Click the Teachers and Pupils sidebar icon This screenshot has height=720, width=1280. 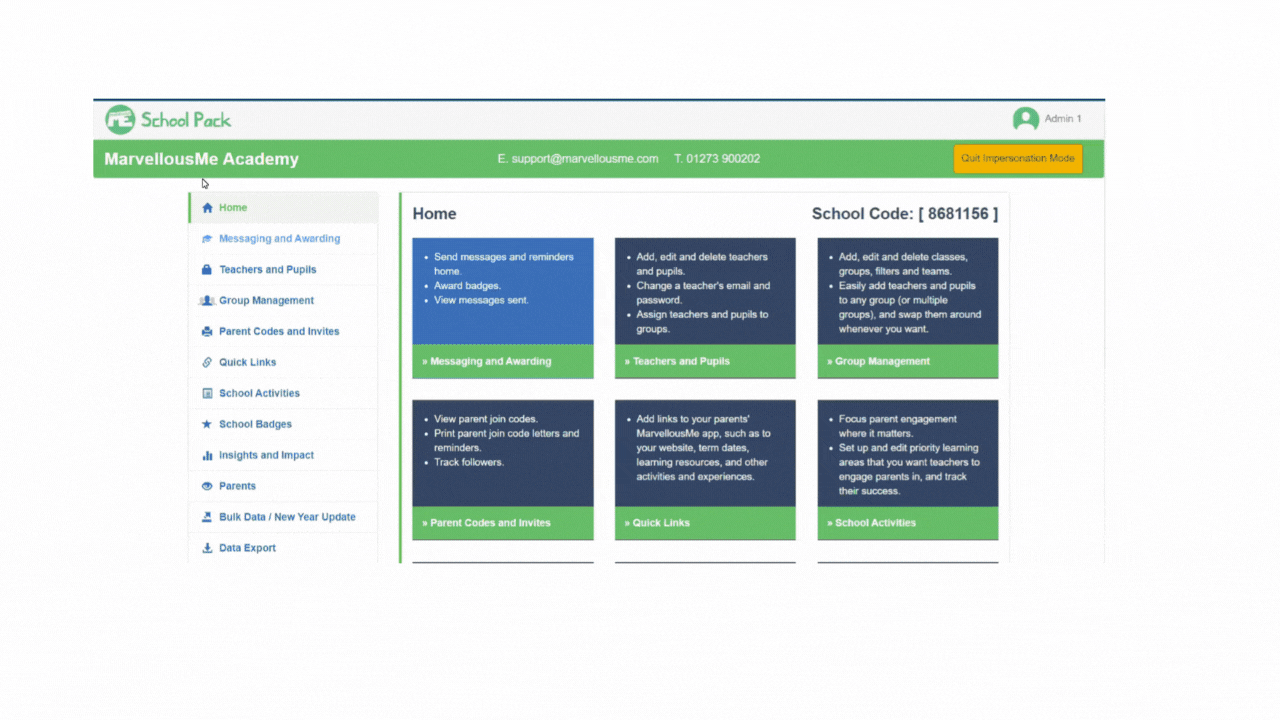click(x=207, y=270)
